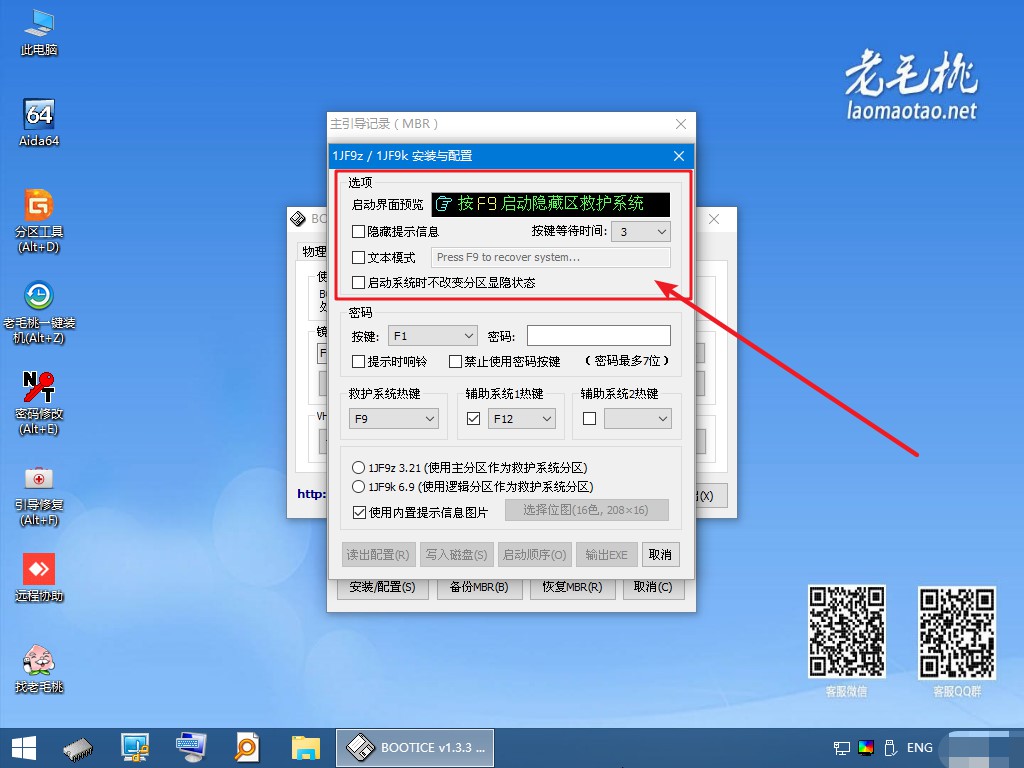Launch the Aida64 desktop icon

39,123
